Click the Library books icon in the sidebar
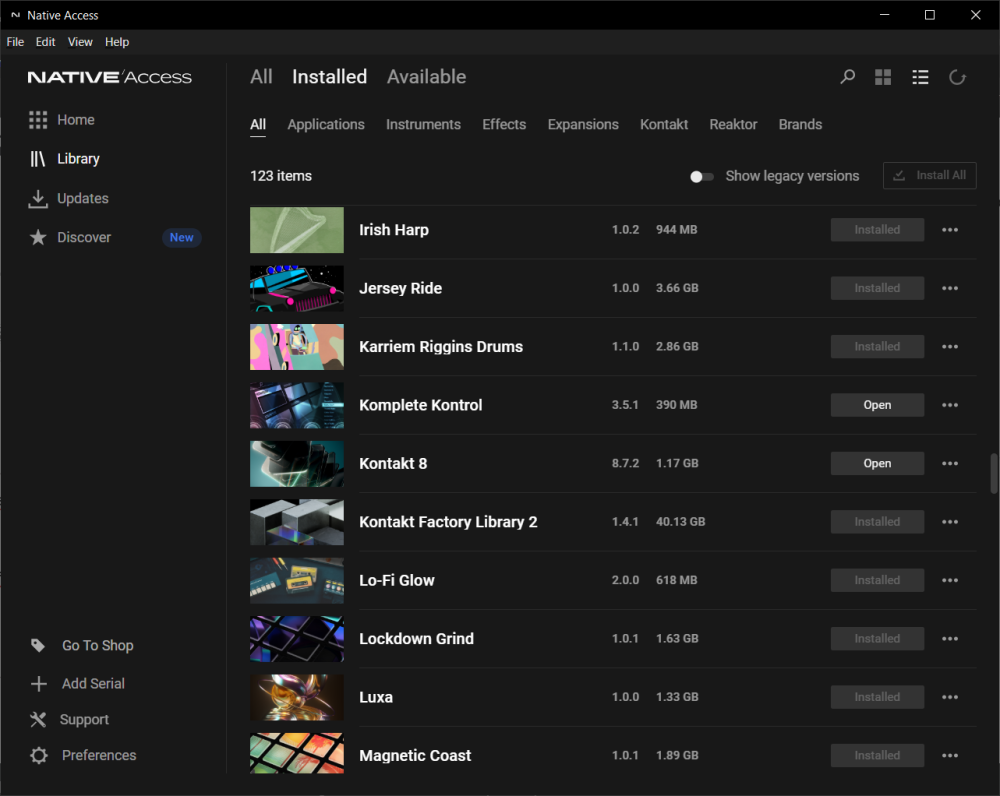This screenshot has width=1000, height=796. (x=38, y=159)
